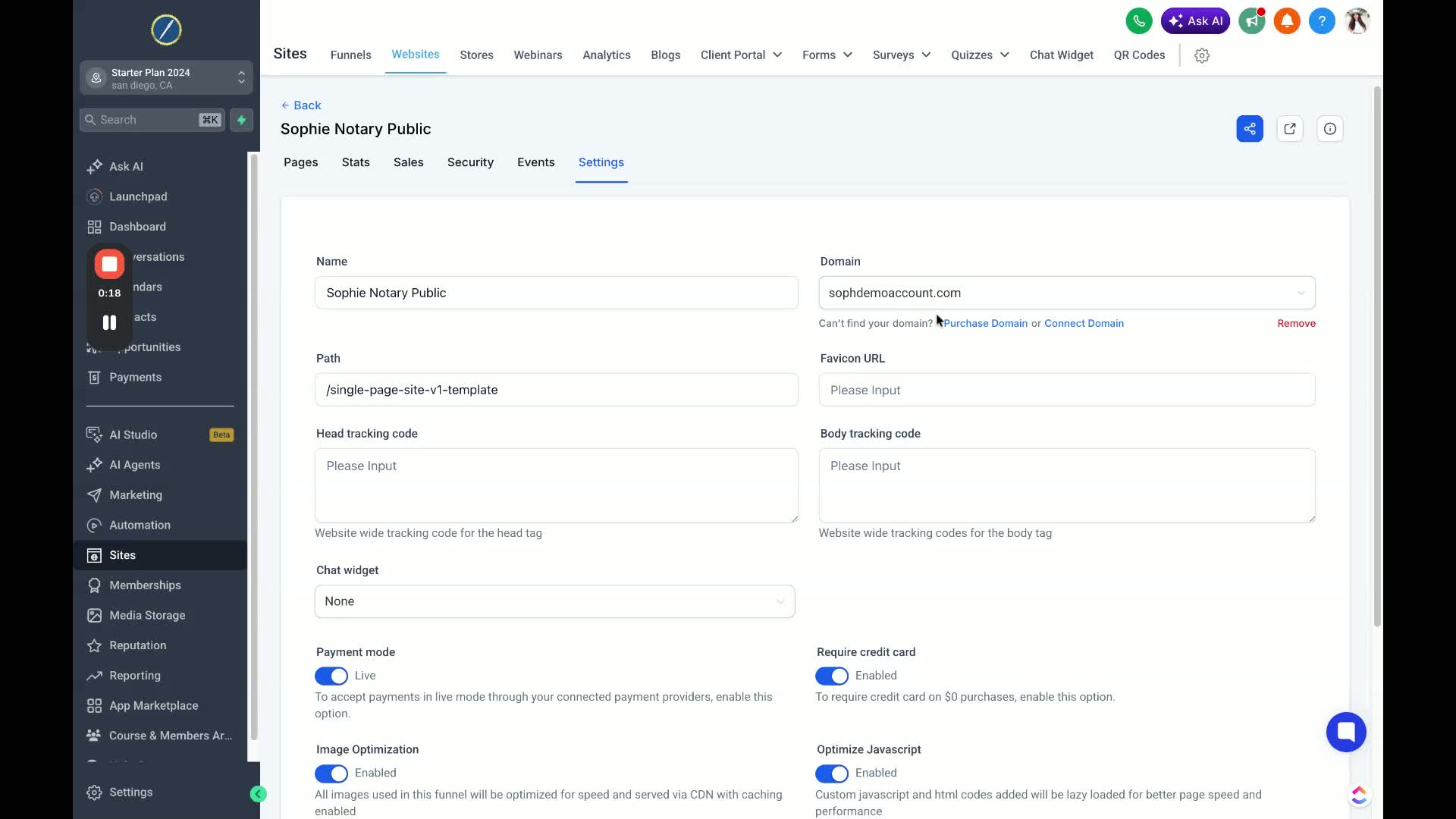Click the info circle icon
Image resolution: width=1456 pixels, height=819 pixels.
point(1329,129)
